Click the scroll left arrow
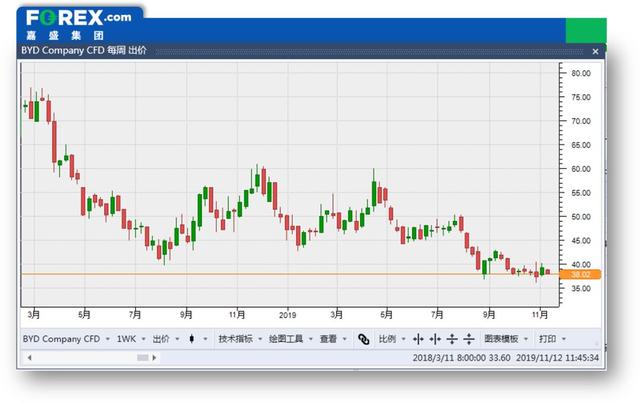Viewport: 640px width, 404px height. click(x=30, y=358)
